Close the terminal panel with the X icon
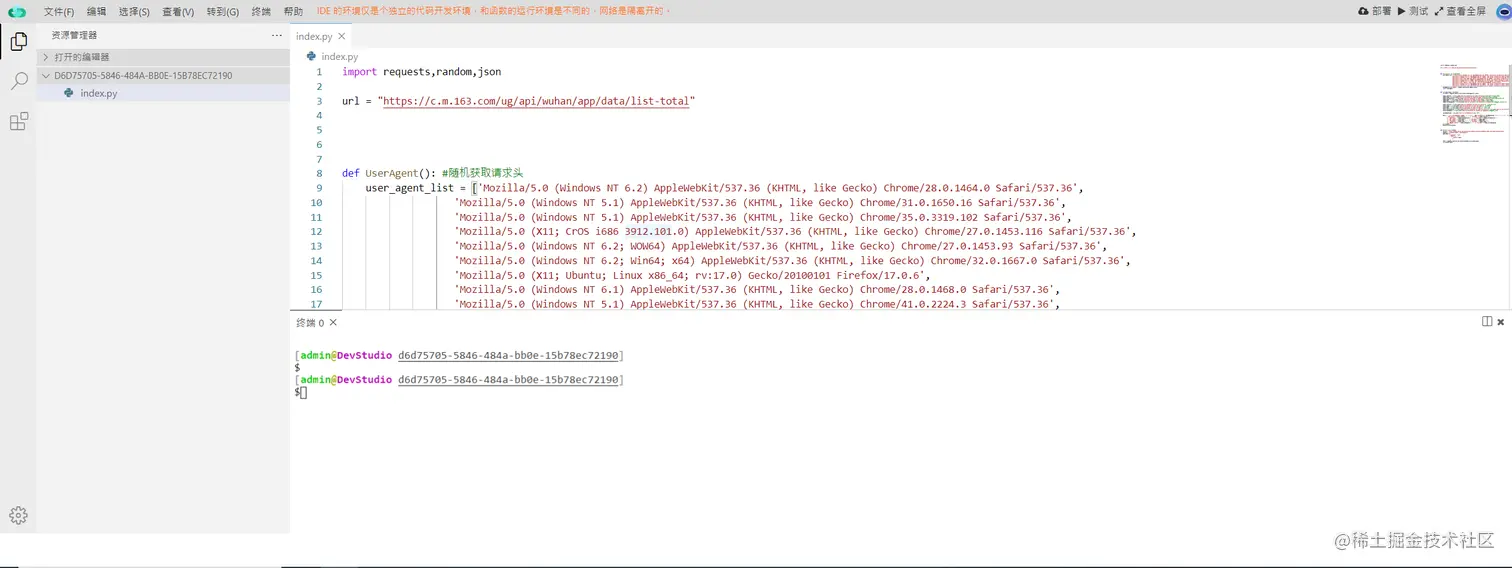 (x=1501, y=322)
